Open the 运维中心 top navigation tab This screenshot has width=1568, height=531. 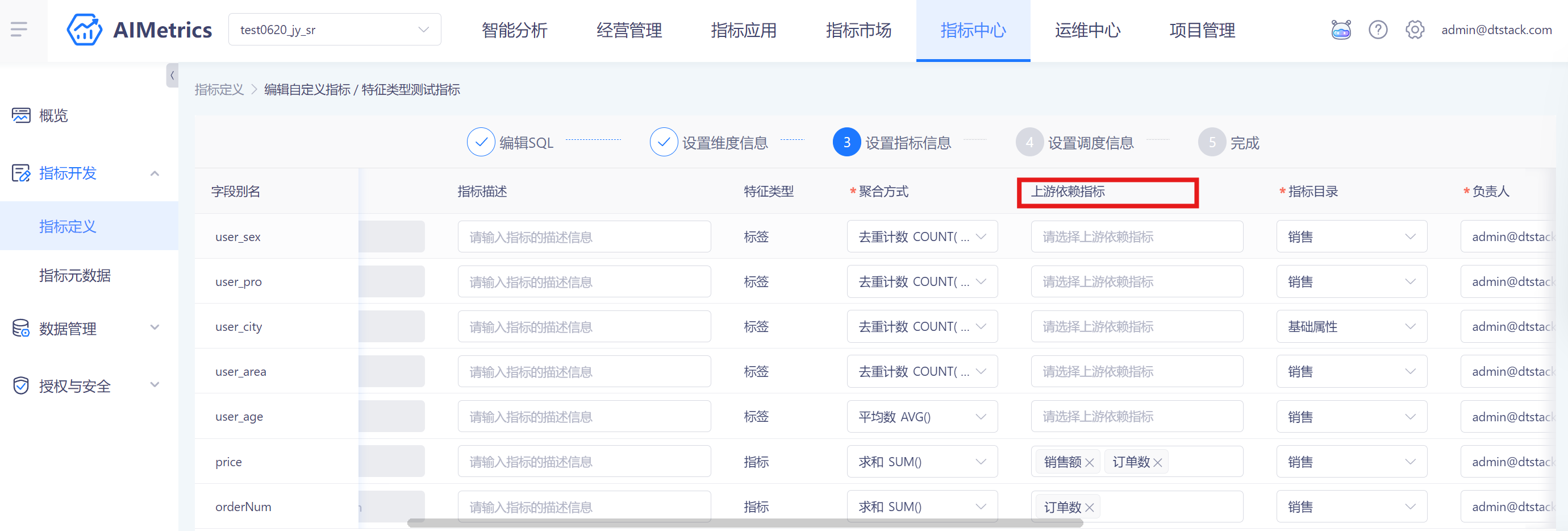point(1087,31)
